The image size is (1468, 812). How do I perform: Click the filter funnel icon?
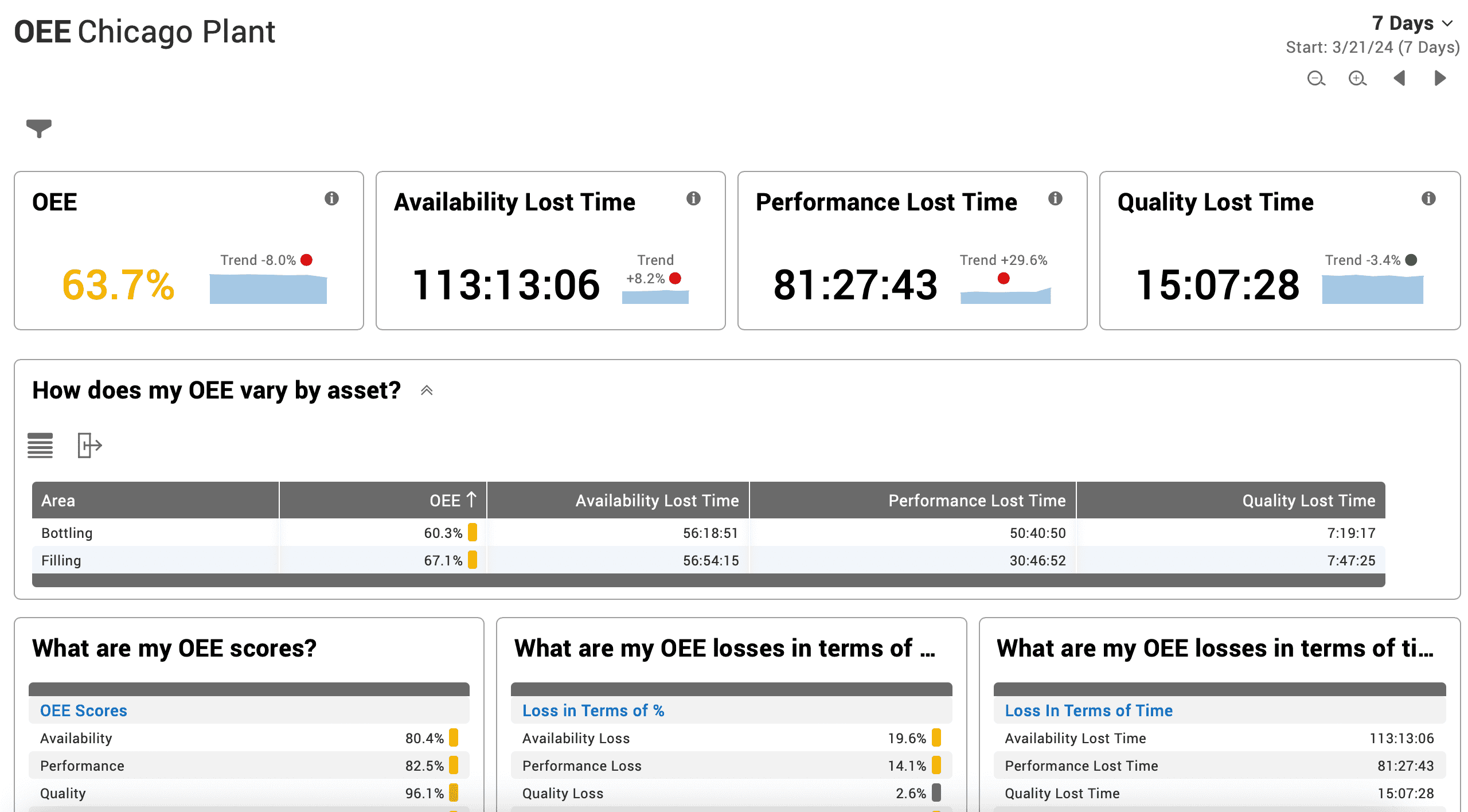tap(38, 128)
